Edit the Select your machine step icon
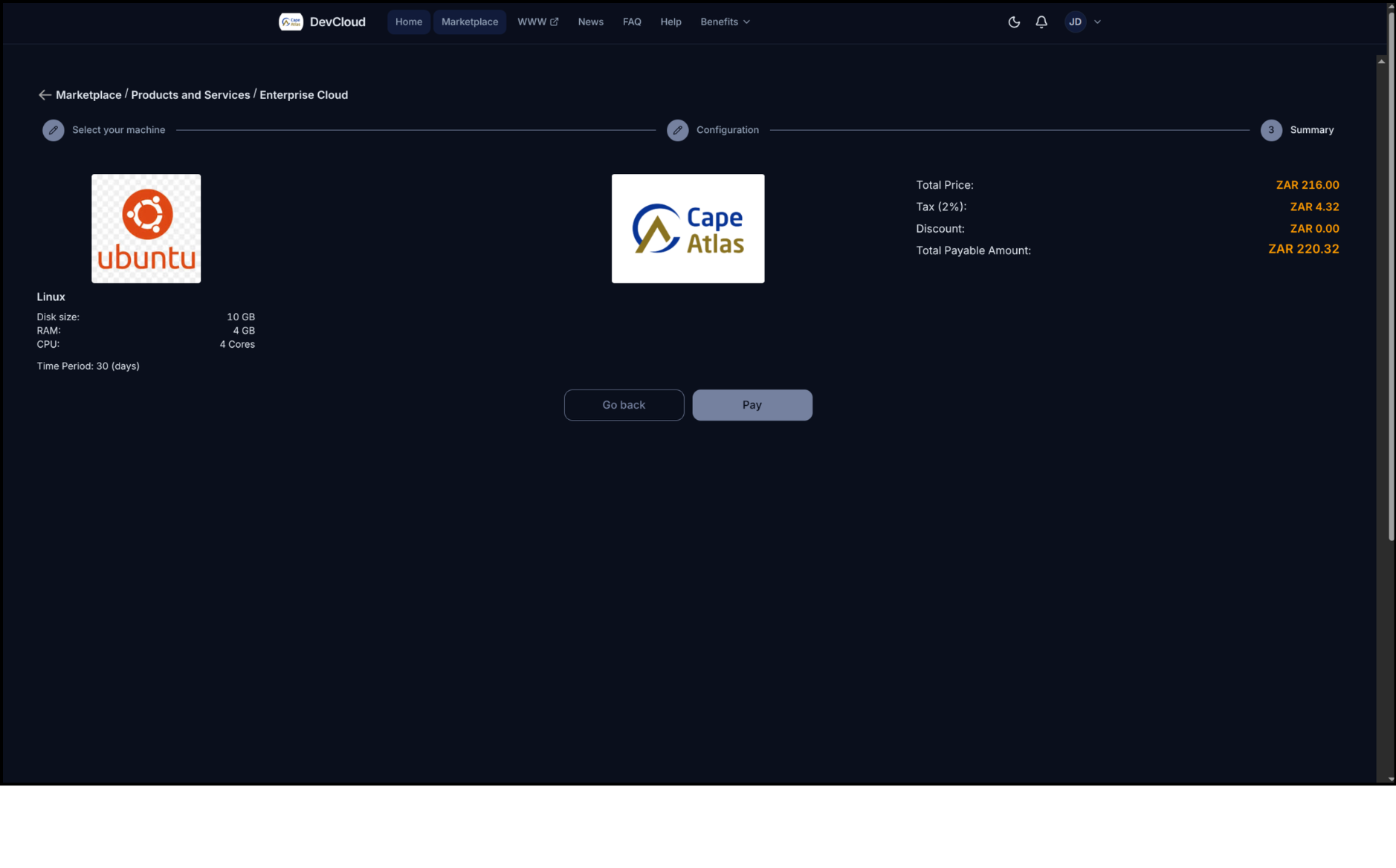Image resolution: width=1396 pixels, height=868 pixels. tap(54, 130)
